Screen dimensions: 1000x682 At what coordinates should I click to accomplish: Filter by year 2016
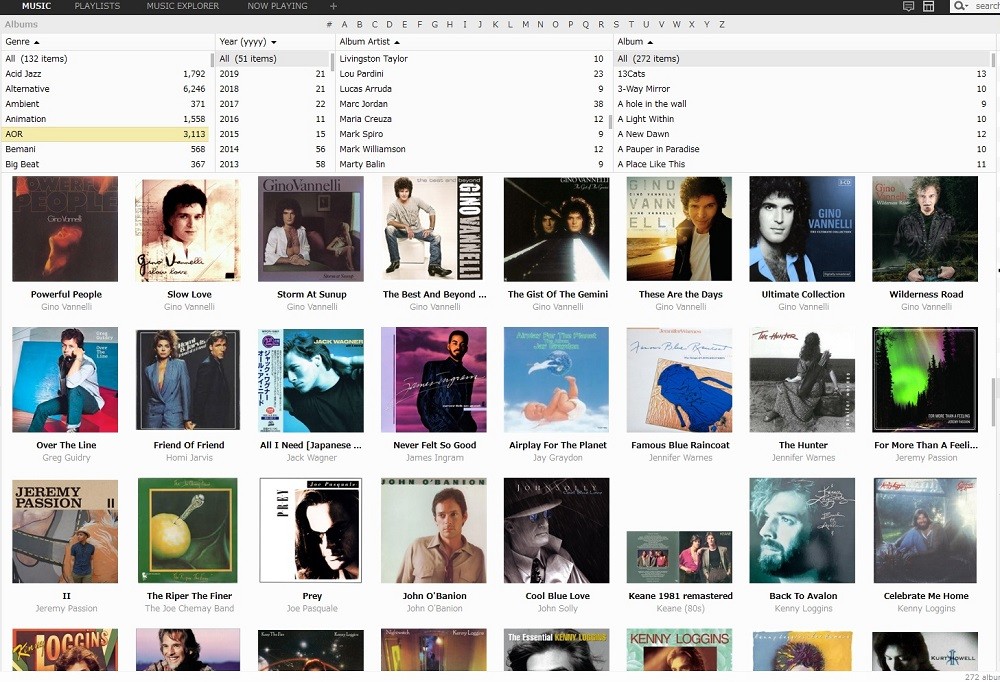coord(272,119)
